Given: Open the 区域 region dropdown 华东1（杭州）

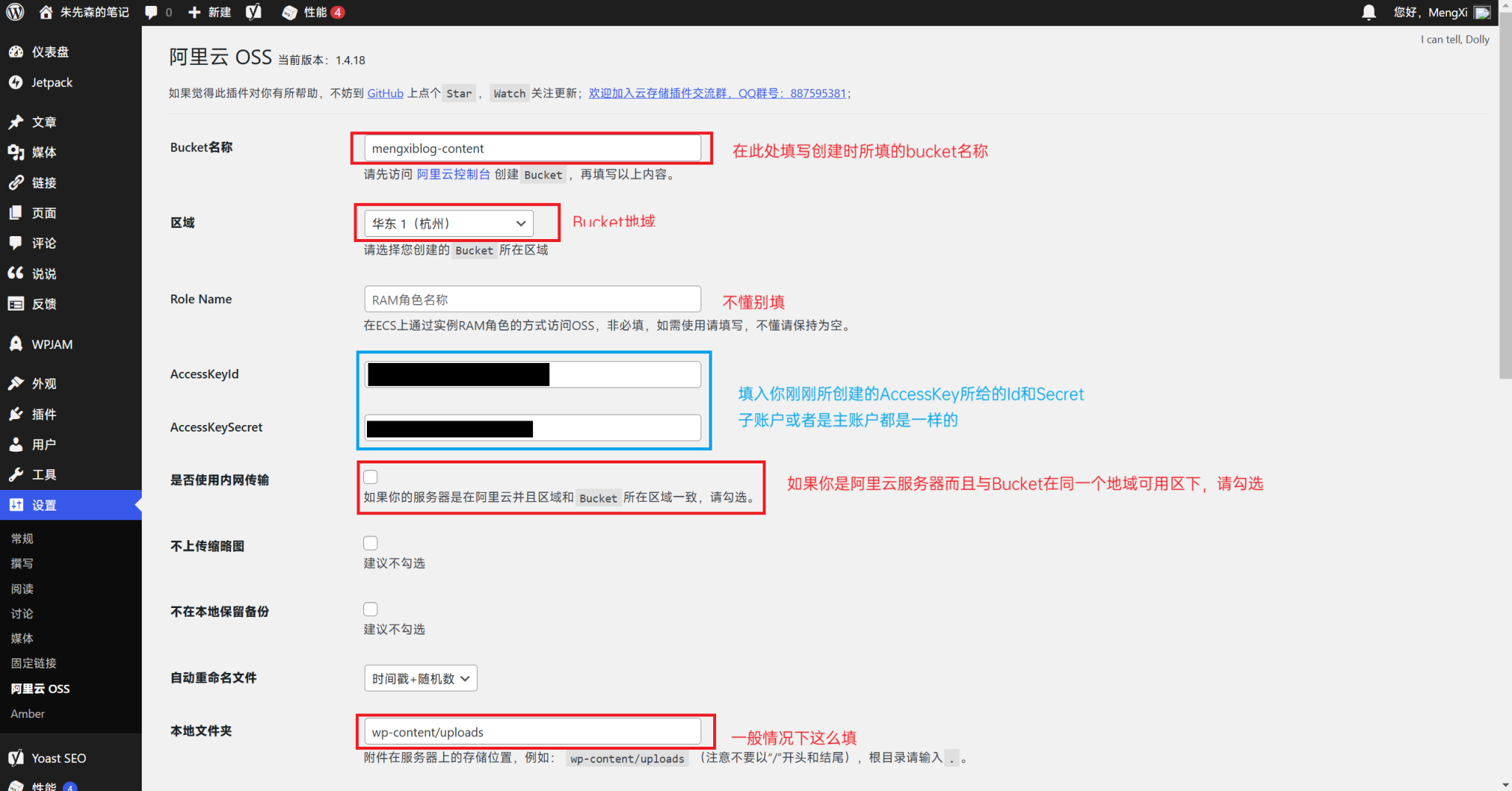Looking at the screenshot, I should pos(448,224).
